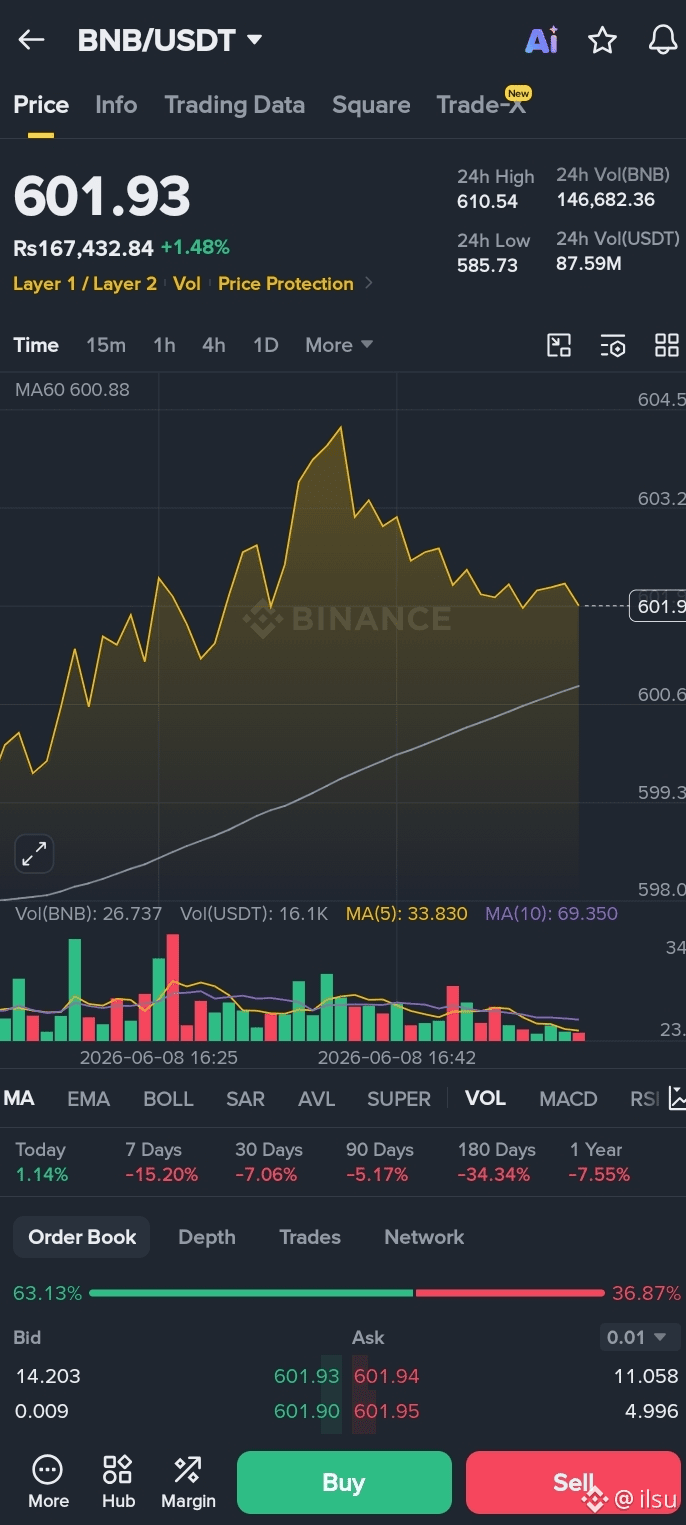686x1525 pixels.
Task: Toggle the MA indicator
Action: [x=19, y=1098]
